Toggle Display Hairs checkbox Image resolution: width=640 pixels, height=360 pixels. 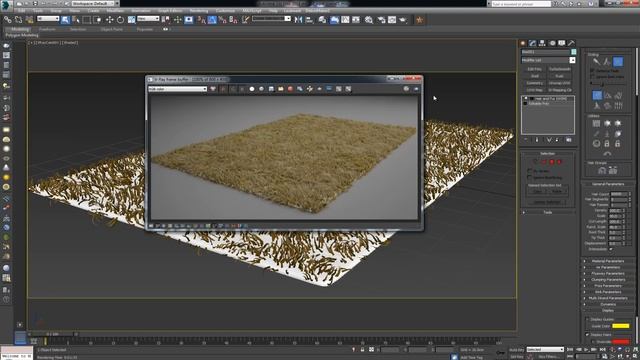pos(587,335)
